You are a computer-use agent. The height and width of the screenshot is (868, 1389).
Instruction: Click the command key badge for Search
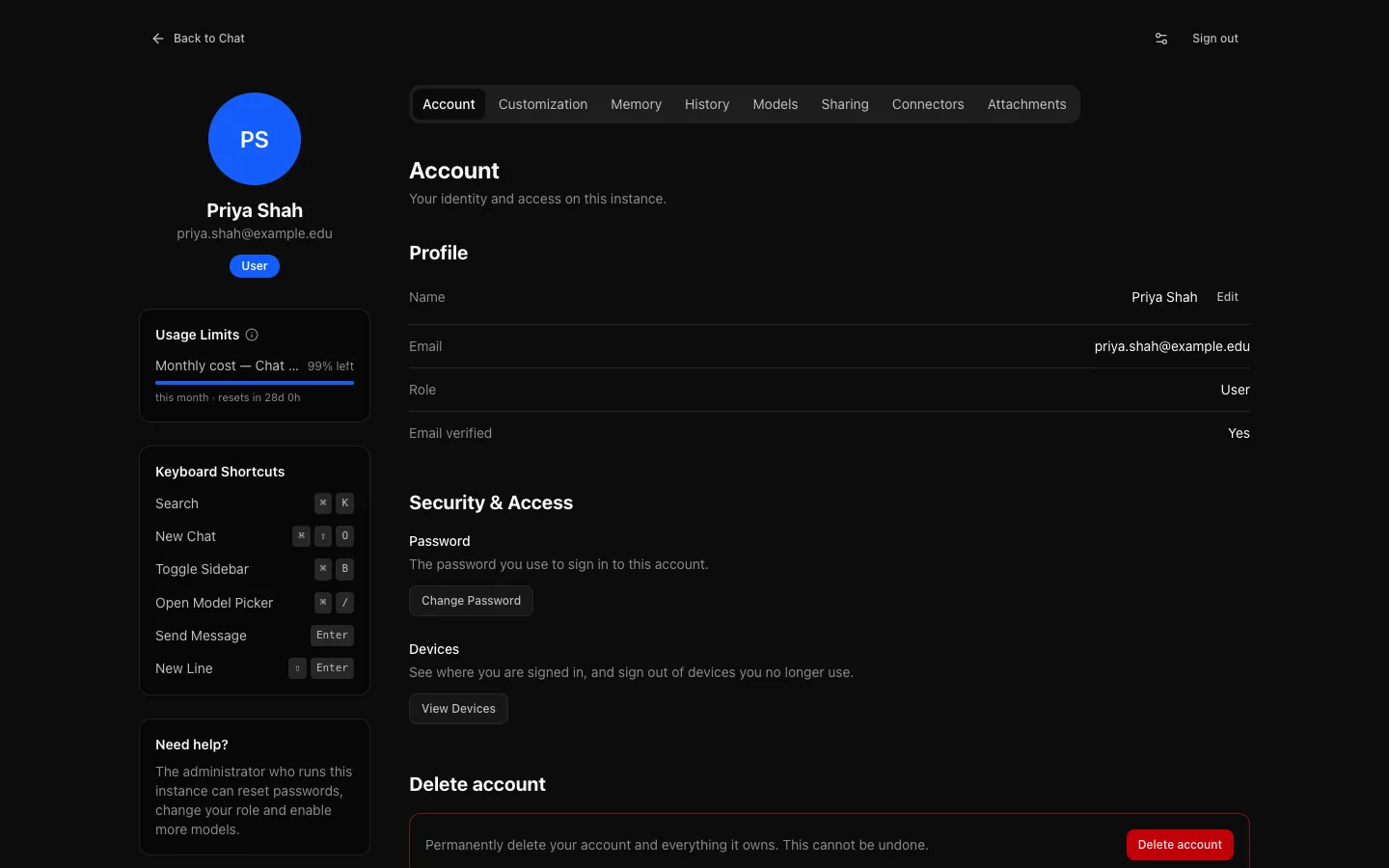tap(323, 503)
